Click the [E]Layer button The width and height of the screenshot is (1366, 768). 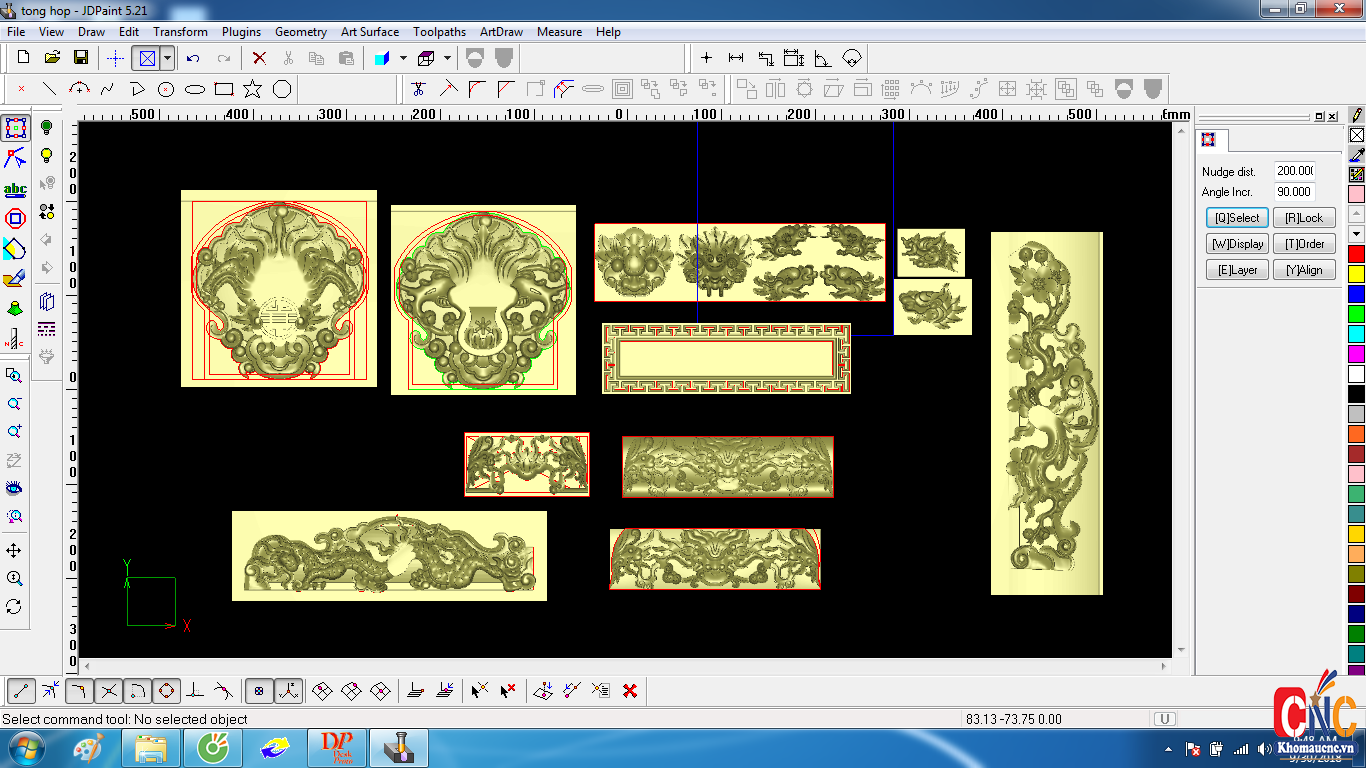pos(1237,270)
